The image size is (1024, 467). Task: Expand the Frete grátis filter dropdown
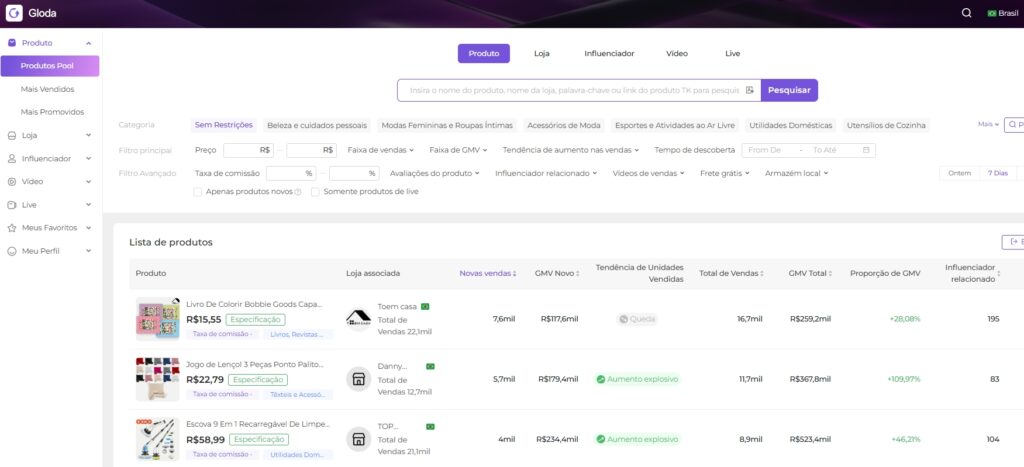pos(725,173)
